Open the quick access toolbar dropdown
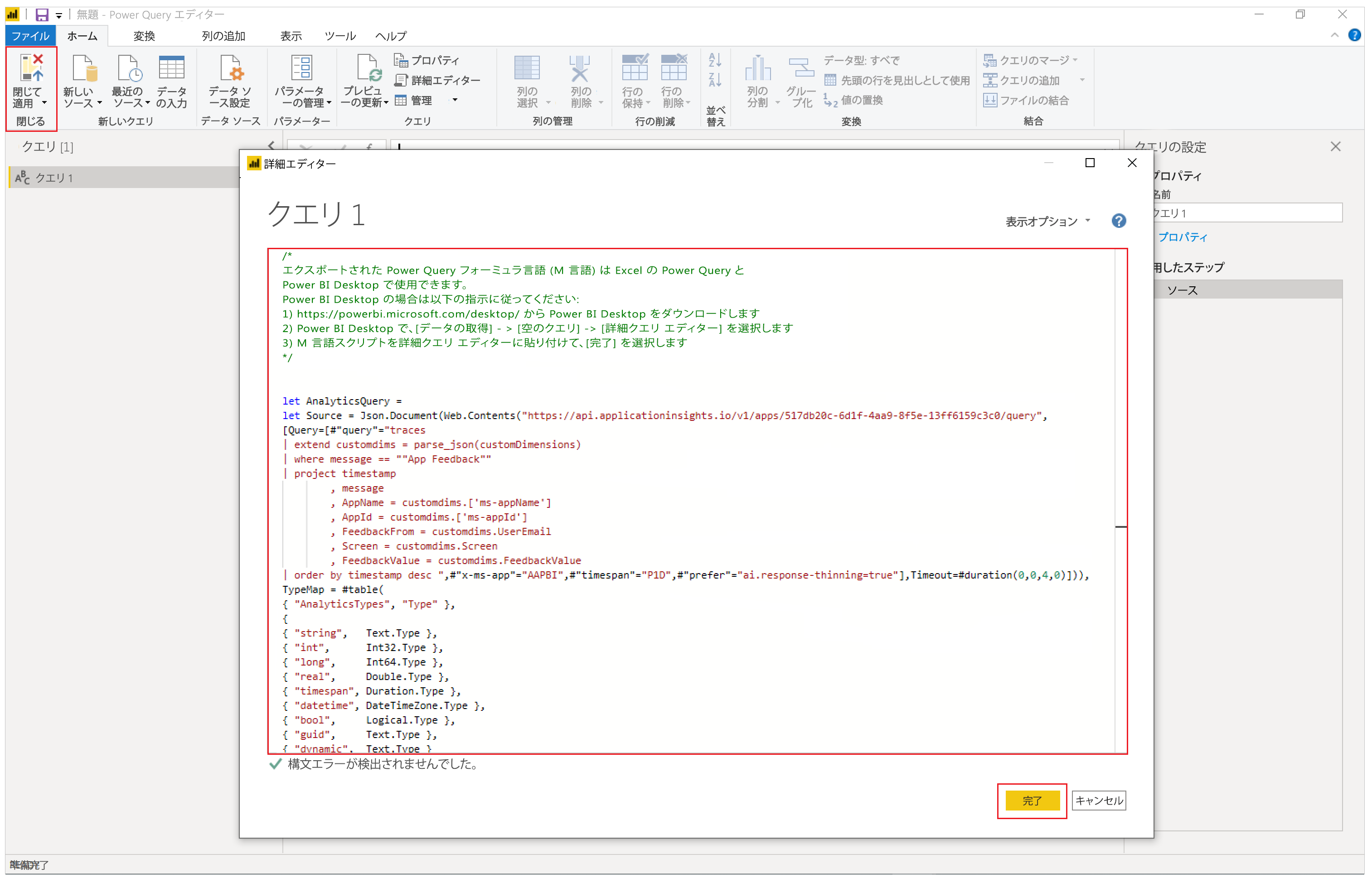 point(59,15)
